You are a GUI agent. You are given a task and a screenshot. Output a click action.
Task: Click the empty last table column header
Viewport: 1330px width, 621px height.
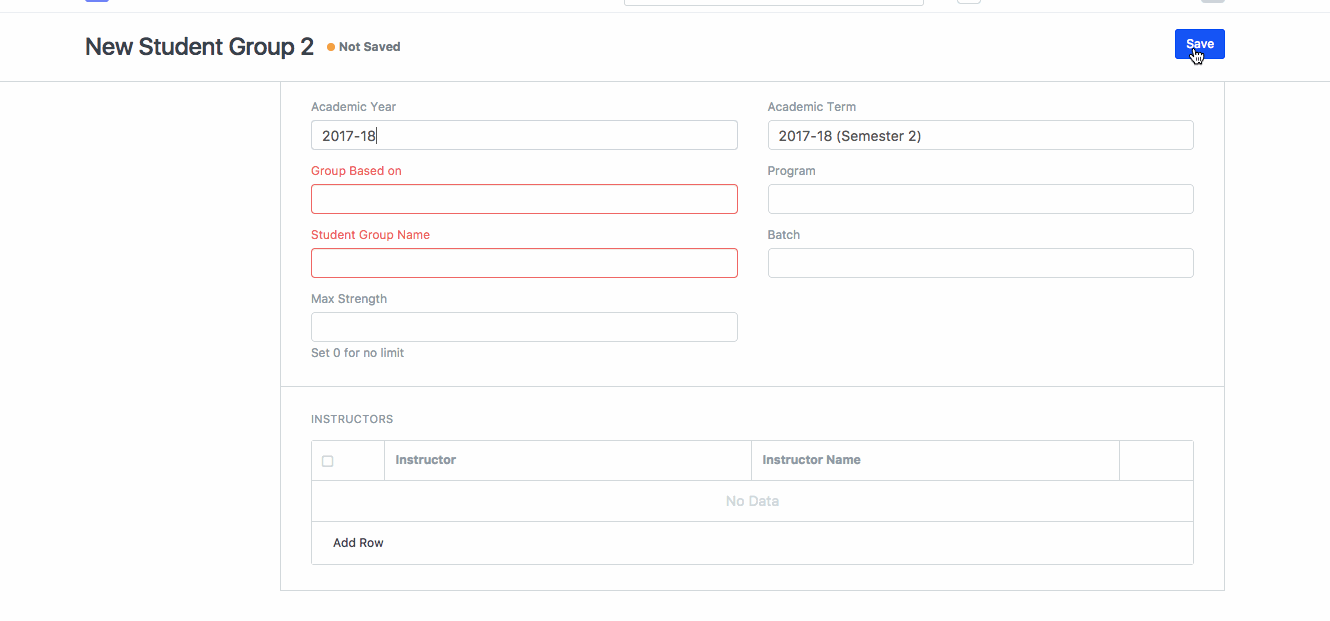pos(1155,460)
